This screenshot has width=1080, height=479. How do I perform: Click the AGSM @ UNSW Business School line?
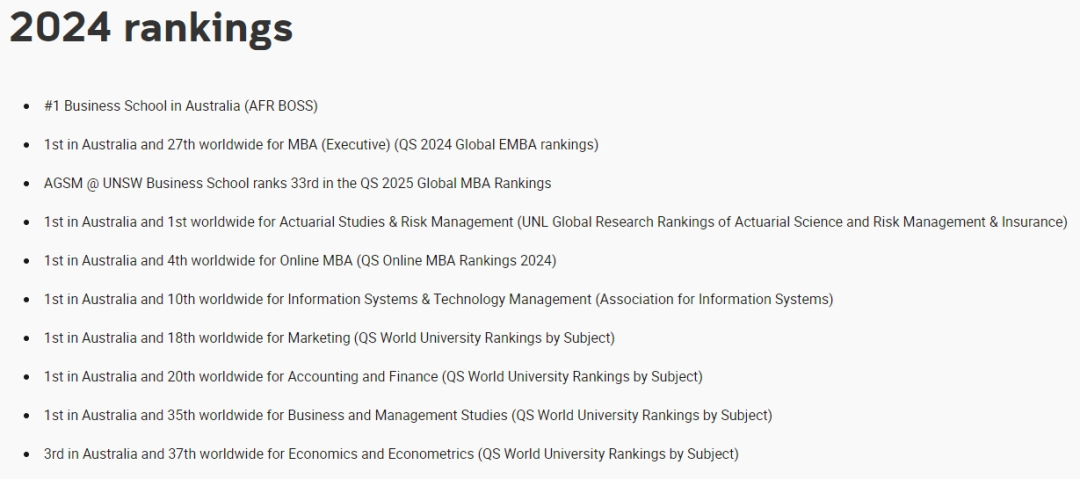(x=298, y=183)
